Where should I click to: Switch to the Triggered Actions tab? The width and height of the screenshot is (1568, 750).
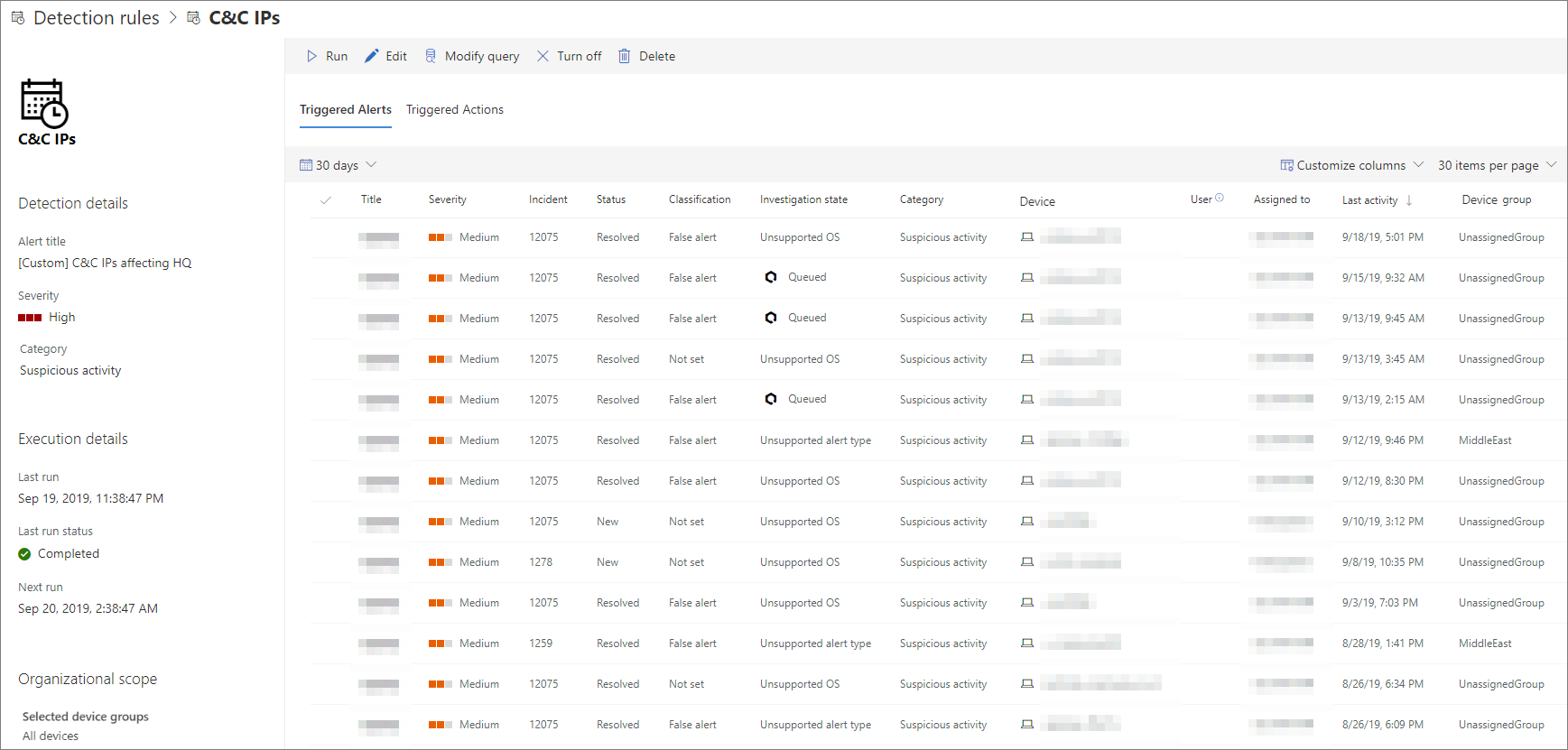(x=454, y=109)
